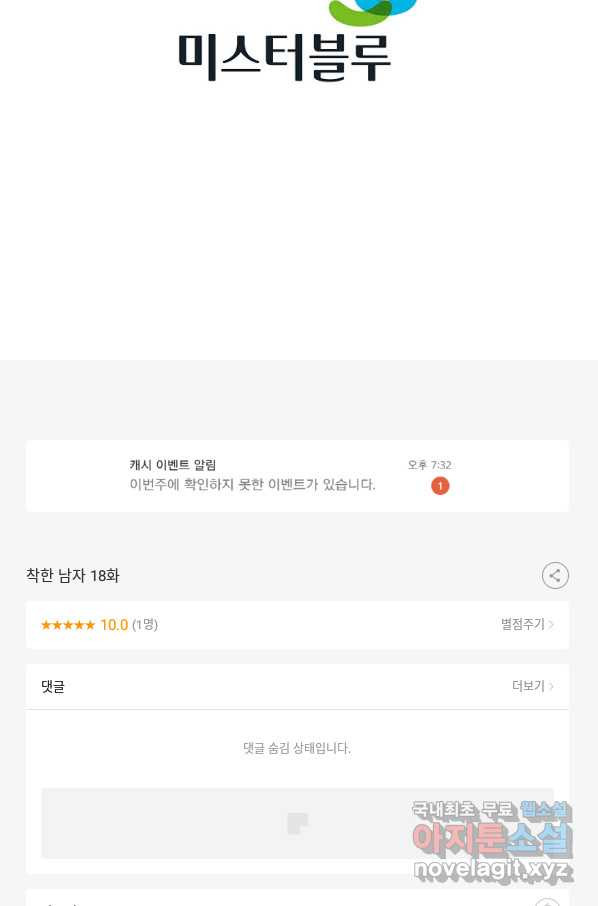This screenshot has width=598, height=906.
Task: Tap the partially visible circle icon at bottom
Action: [547, 902]
